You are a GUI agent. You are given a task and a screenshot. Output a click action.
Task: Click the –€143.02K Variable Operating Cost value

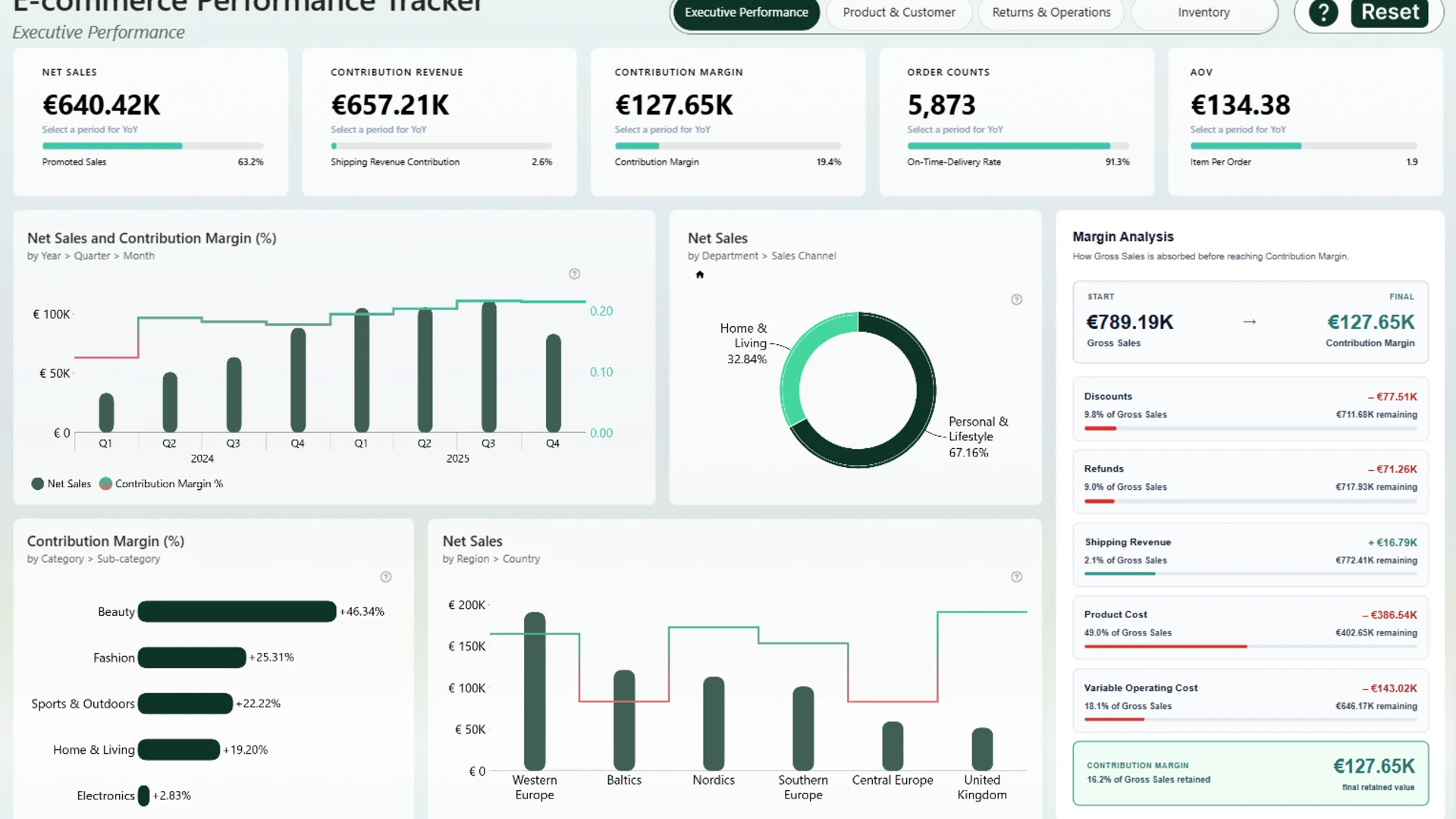click(1389, 689)
